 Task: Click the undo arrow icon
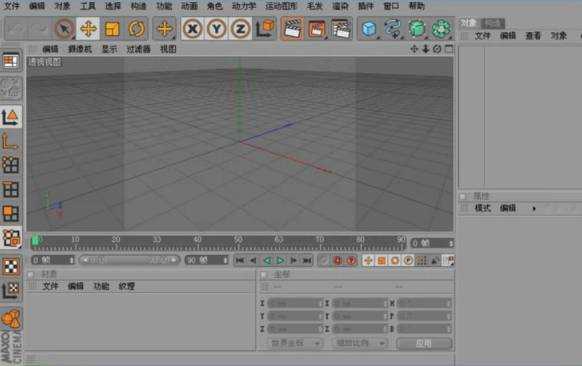tap(16, 29)
